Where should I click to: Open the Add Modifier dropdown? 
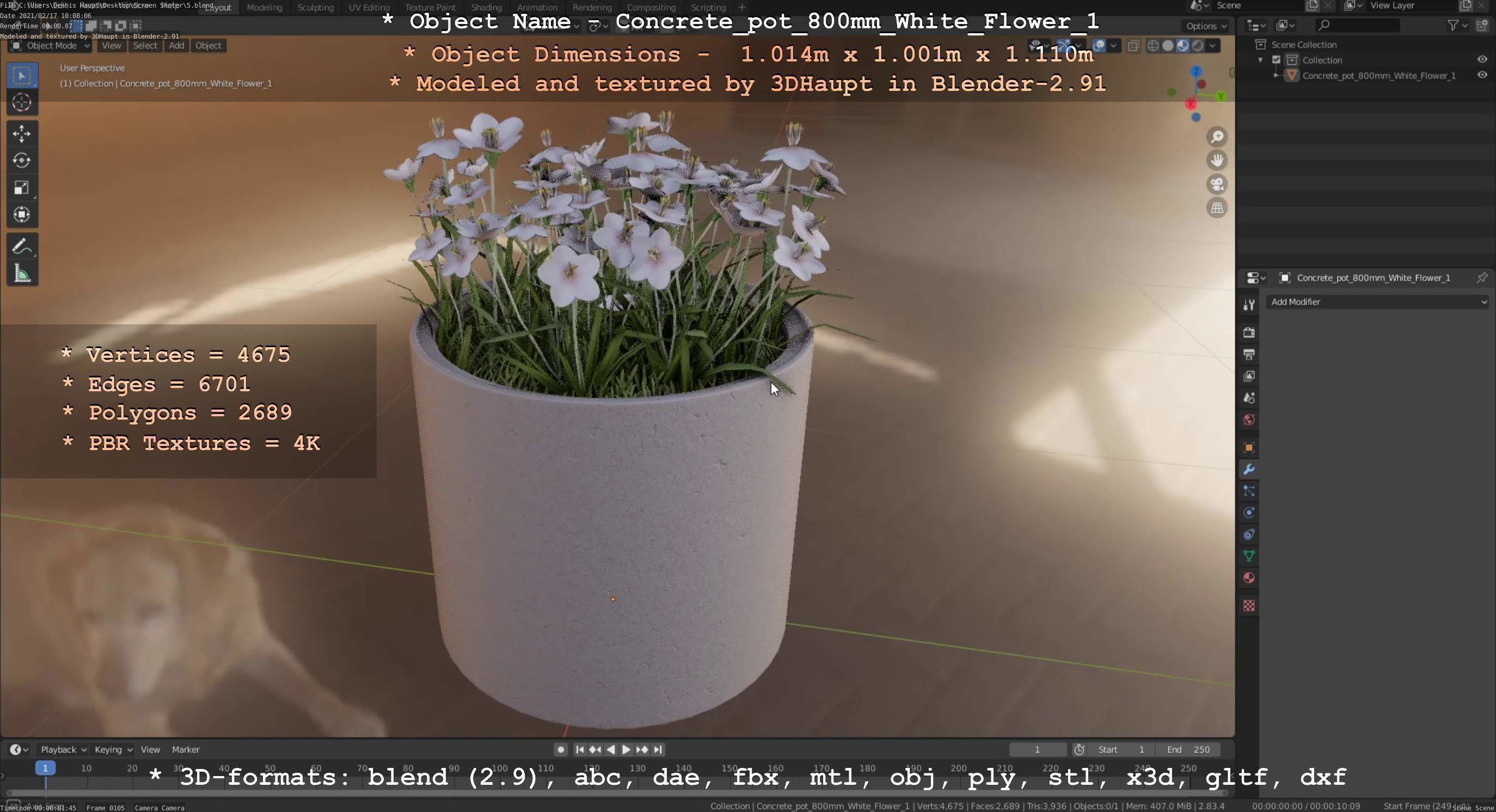tap(1379, 303)
